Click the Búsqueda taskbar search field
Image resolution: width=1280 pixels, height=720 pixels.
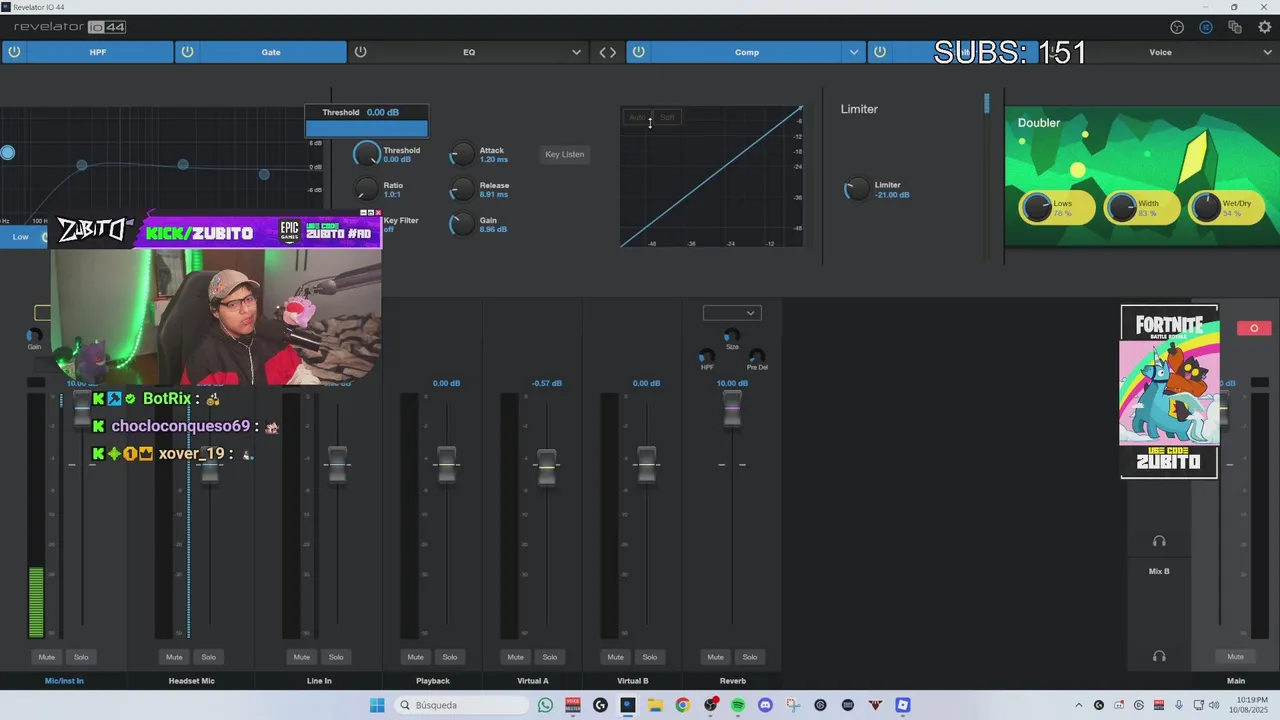[x=461, y=705]
